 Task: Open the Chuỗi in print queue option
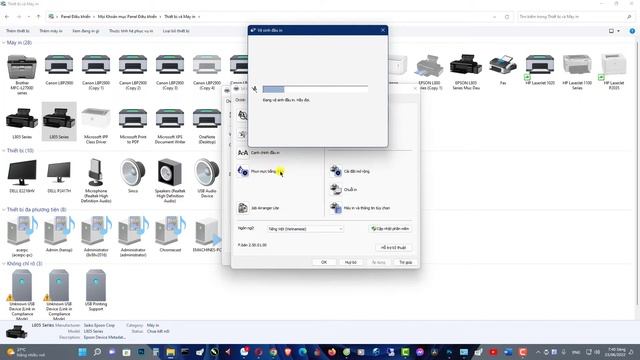coord(344,189)
